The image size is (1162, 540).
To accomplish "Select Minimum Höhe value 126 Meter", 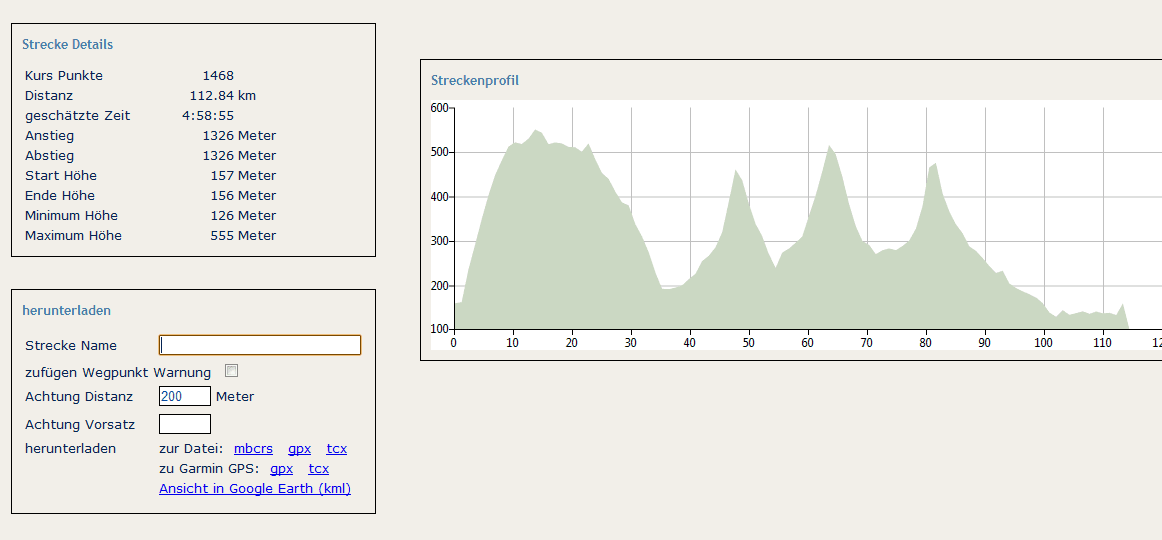I will [x=243, y=216].
